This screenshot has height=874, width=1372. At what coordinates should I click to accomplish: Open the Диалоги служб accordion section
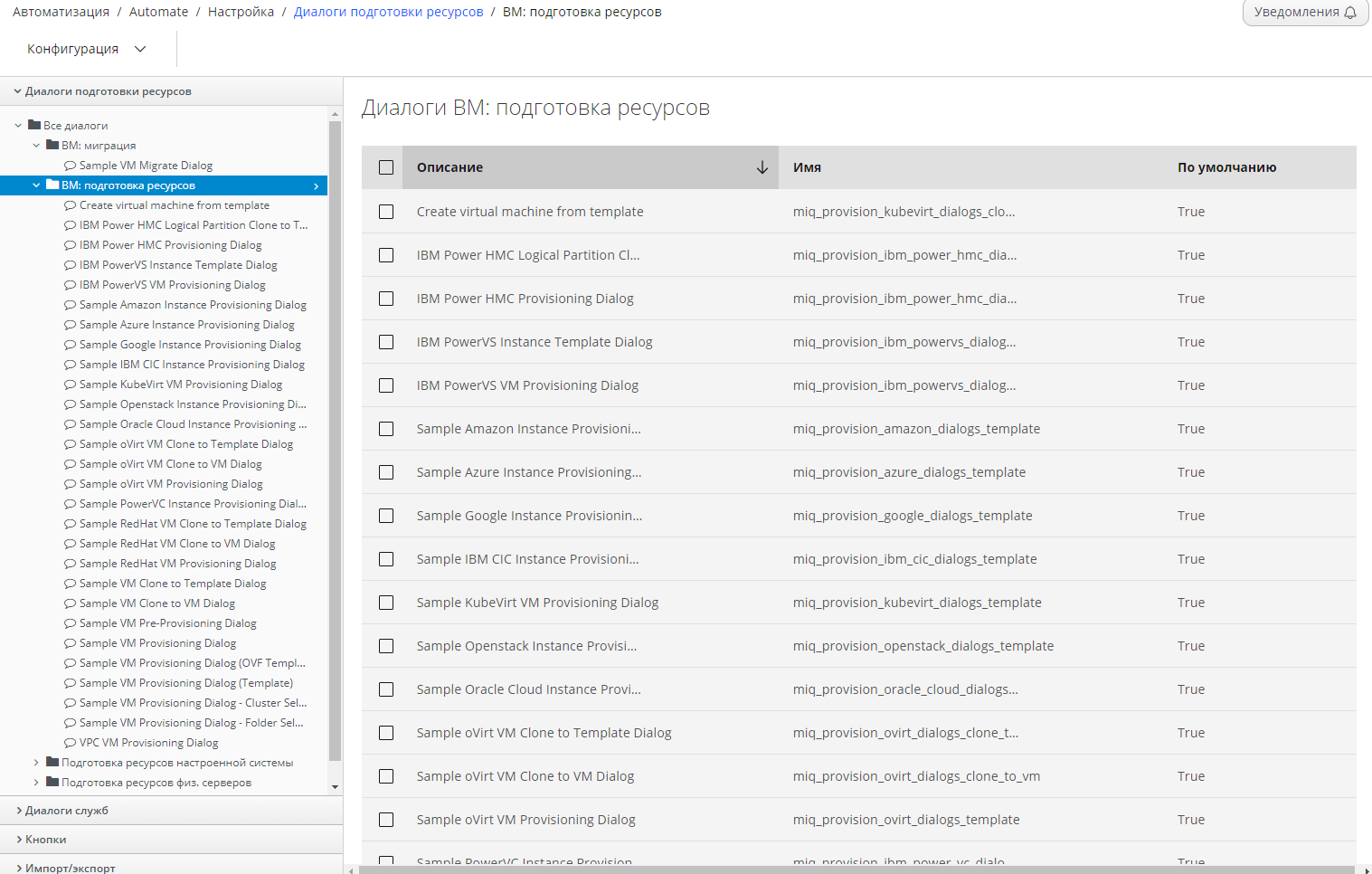(x=67, y=811)
